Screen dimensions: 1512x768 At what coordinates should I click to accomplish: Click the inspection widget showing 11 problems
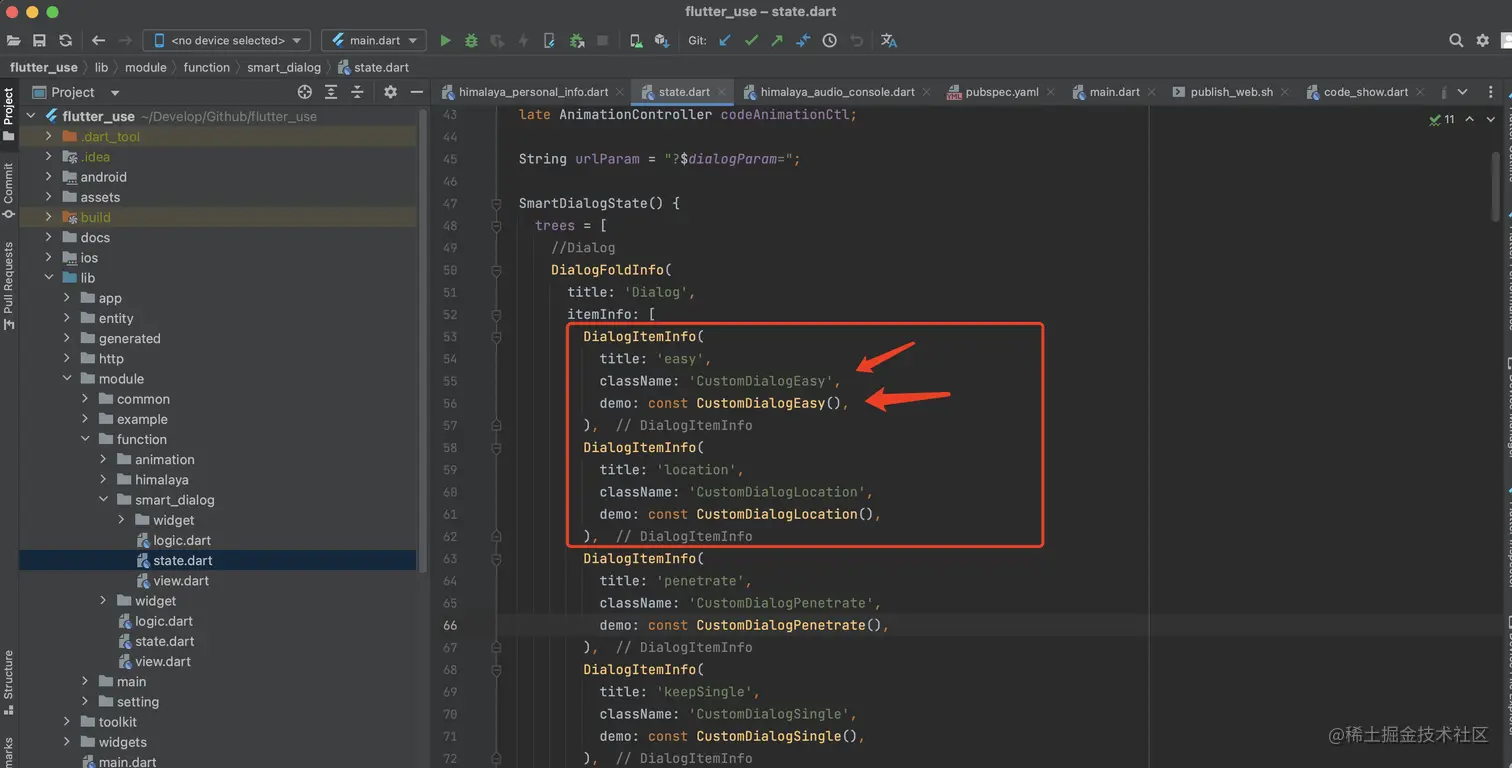(x=1442, y=119)
